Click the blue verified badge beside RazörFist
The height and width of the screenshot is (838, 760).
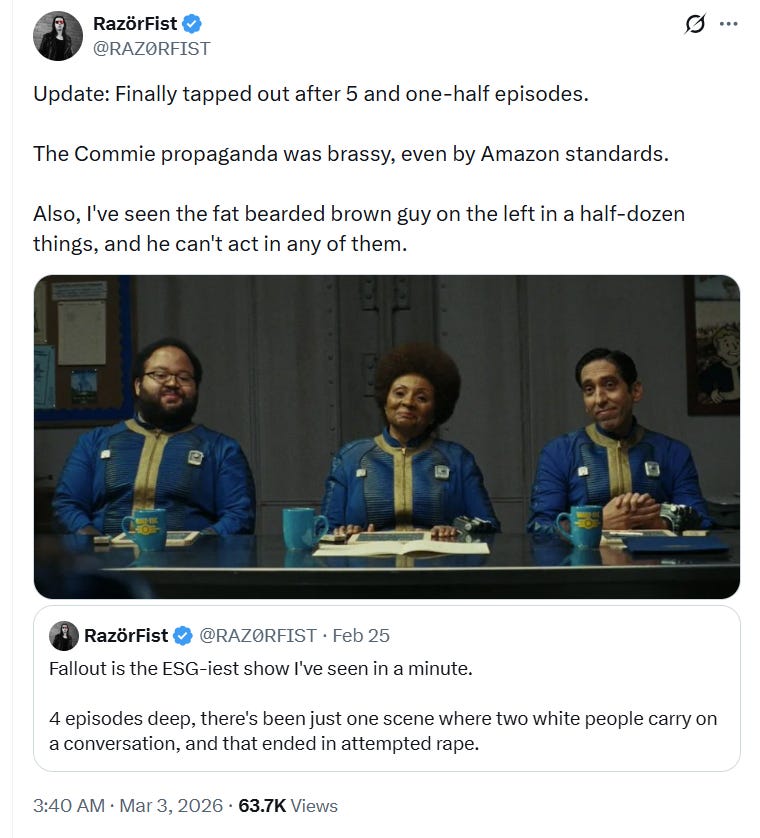(192, 24)
